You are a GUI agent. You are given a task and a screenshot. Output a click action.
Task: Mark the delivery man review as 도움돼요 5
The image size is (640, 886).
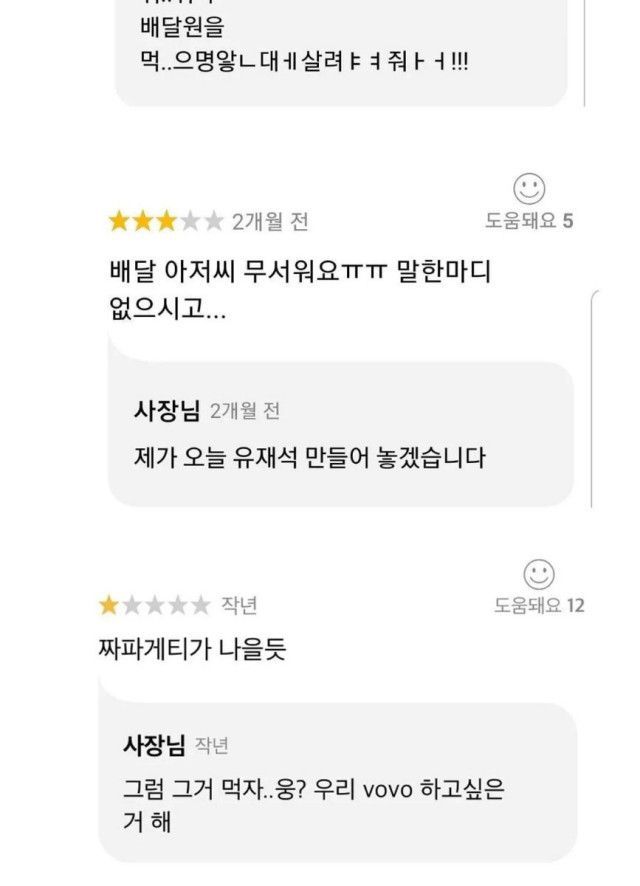click(x=529, y=221)
